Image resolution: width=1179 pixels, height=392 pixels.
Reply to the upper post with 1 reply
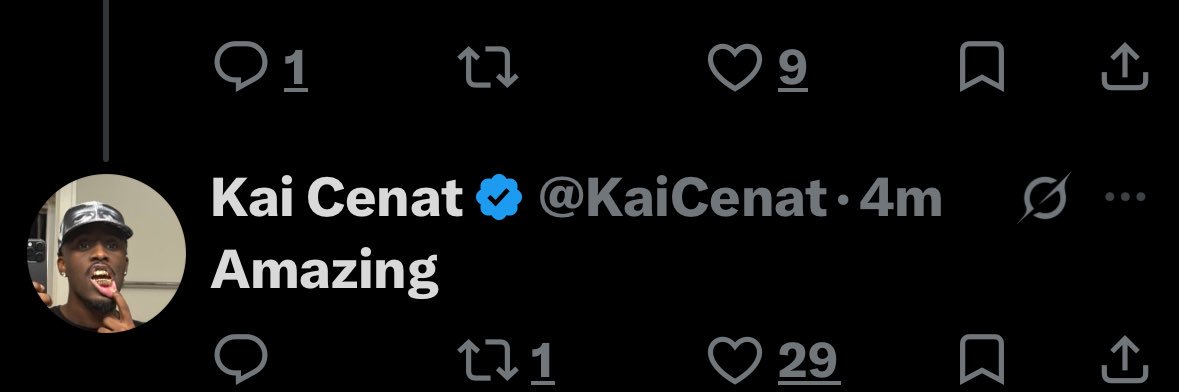coord(241,66)
